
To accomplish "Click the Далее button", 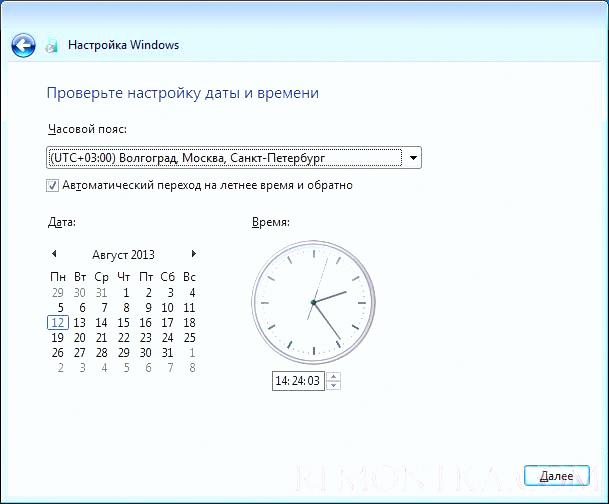I will (557, 476).
